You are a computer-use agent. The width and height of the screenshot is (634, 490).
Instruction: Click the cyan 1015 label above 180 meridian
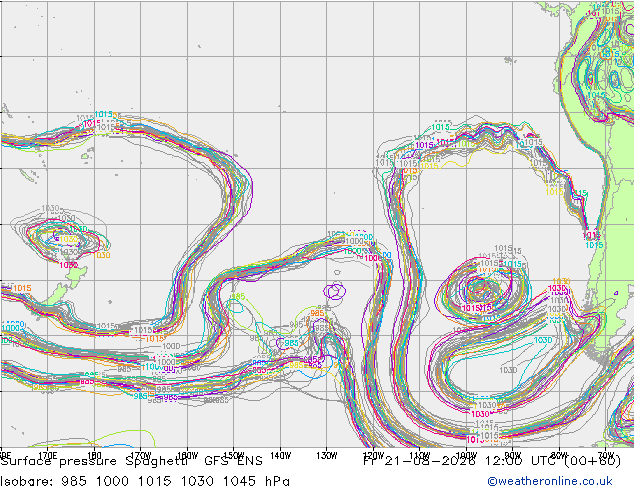point(104,114)
